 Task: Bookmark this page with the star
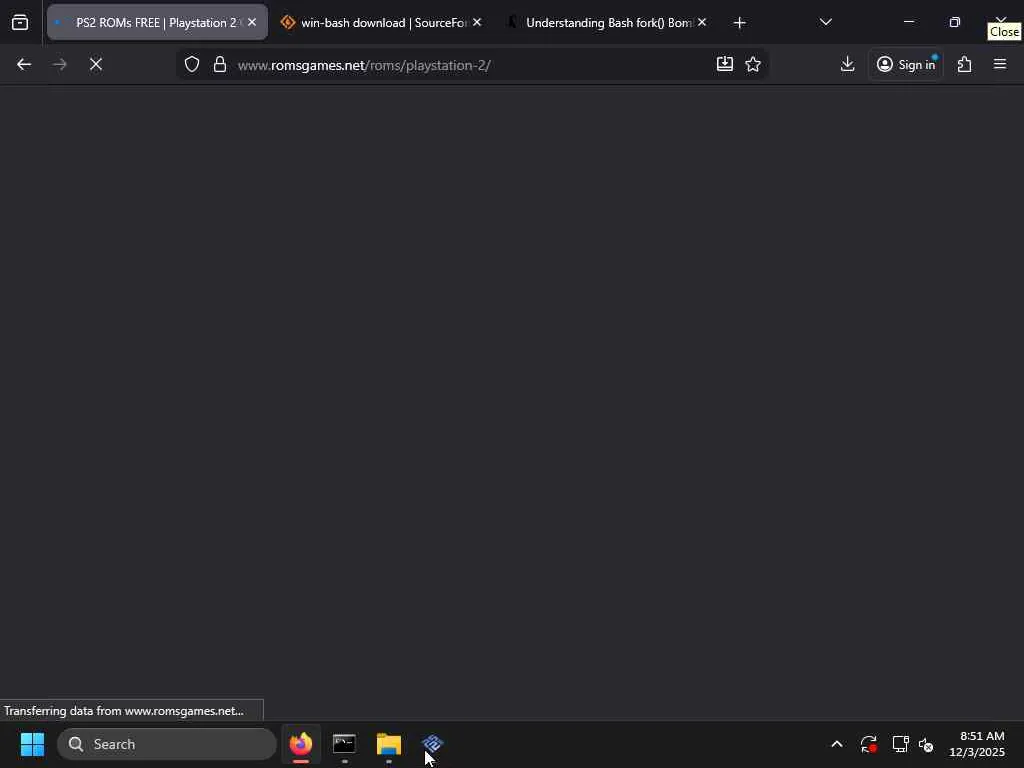753,64
